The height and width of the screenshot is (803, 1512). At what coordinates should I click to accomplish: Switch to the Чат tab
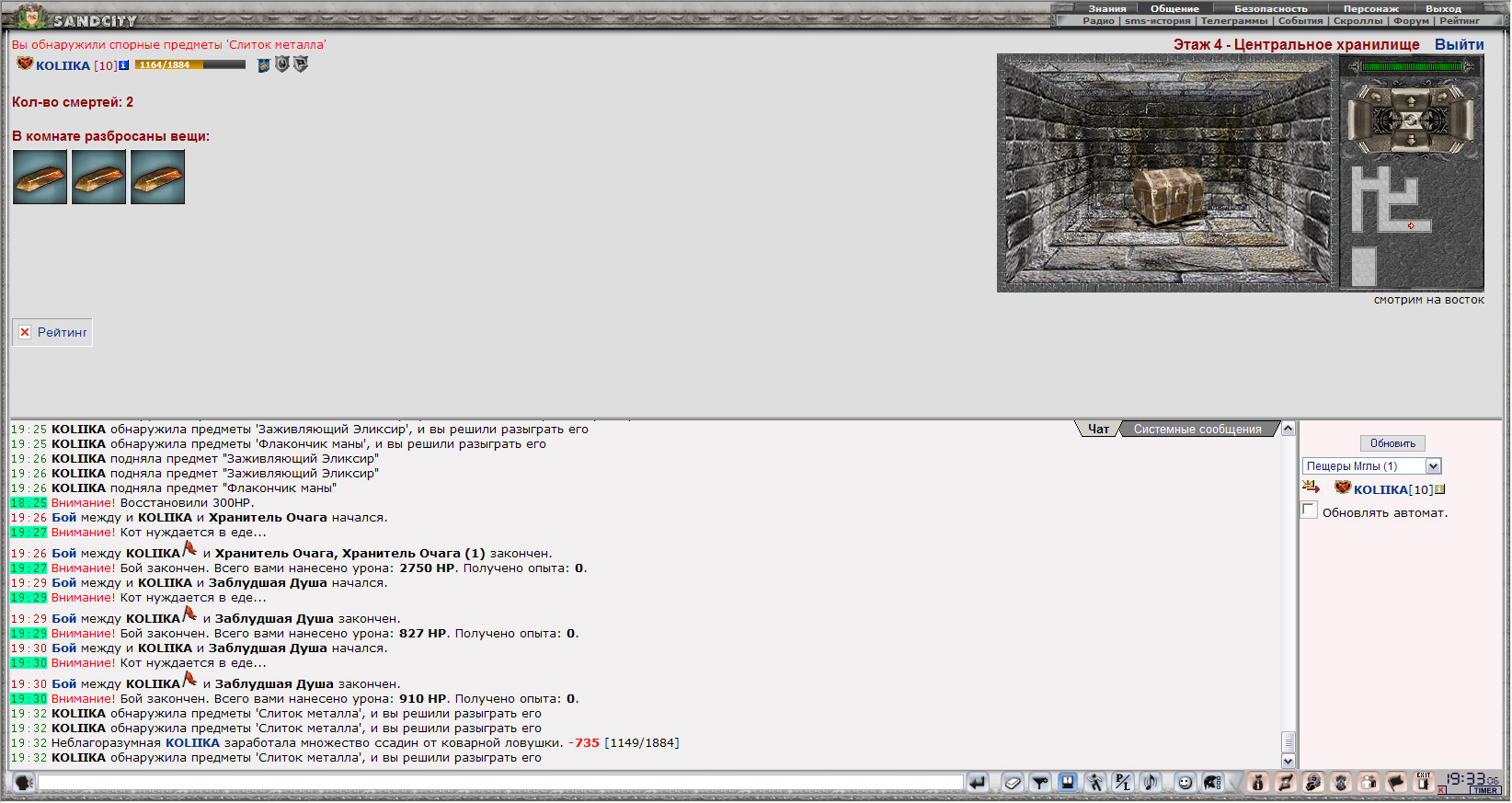point(1098,429)
